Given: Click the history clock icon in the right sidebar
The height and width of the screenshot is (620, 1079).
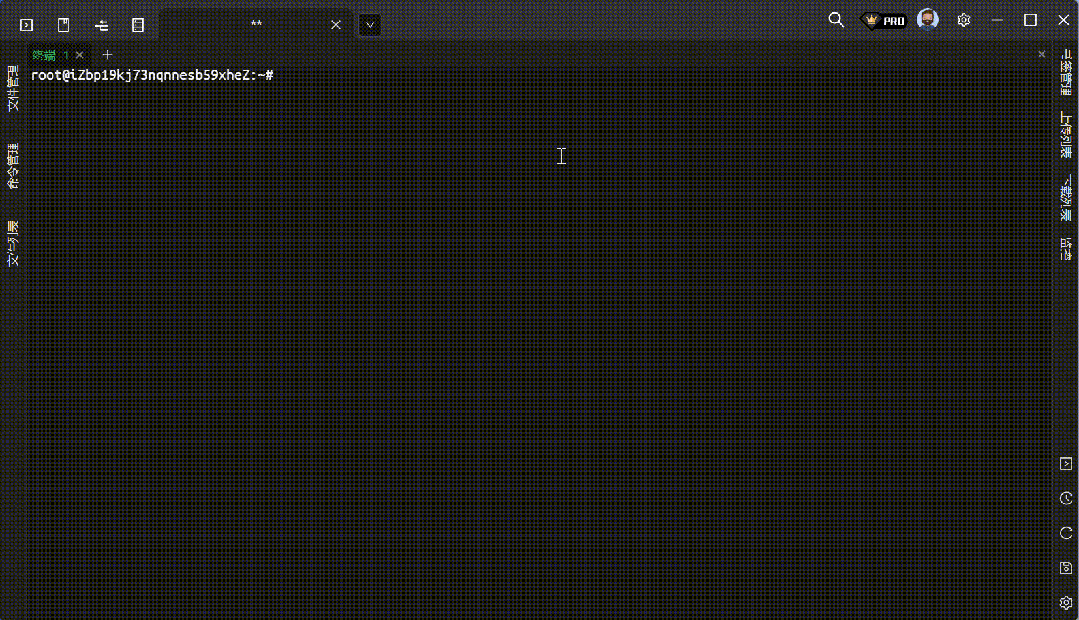Looking at the screenshot, I should pos(1065,498).
